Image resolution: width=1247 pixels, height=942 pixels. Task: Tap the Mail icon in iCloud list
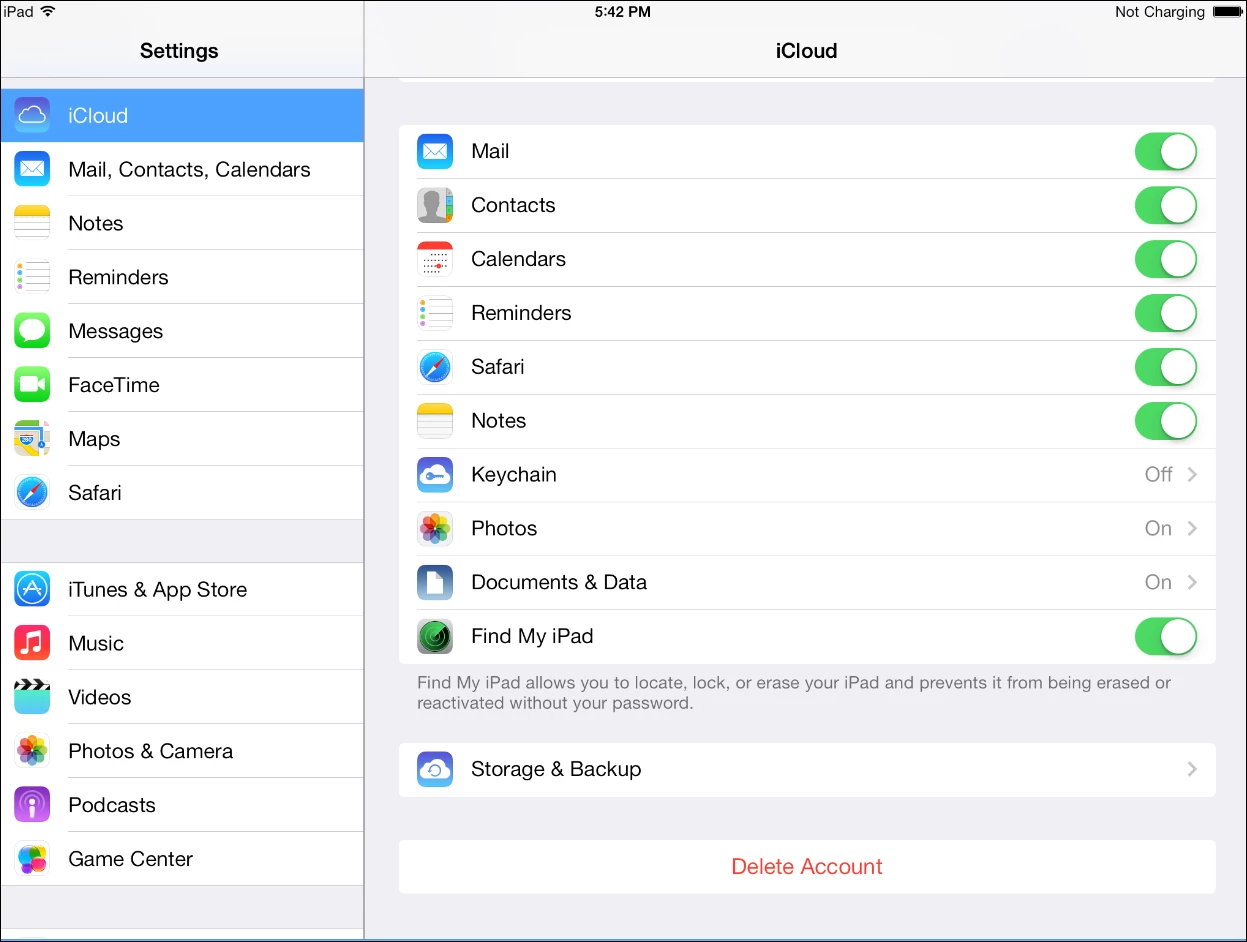[435, 152]
